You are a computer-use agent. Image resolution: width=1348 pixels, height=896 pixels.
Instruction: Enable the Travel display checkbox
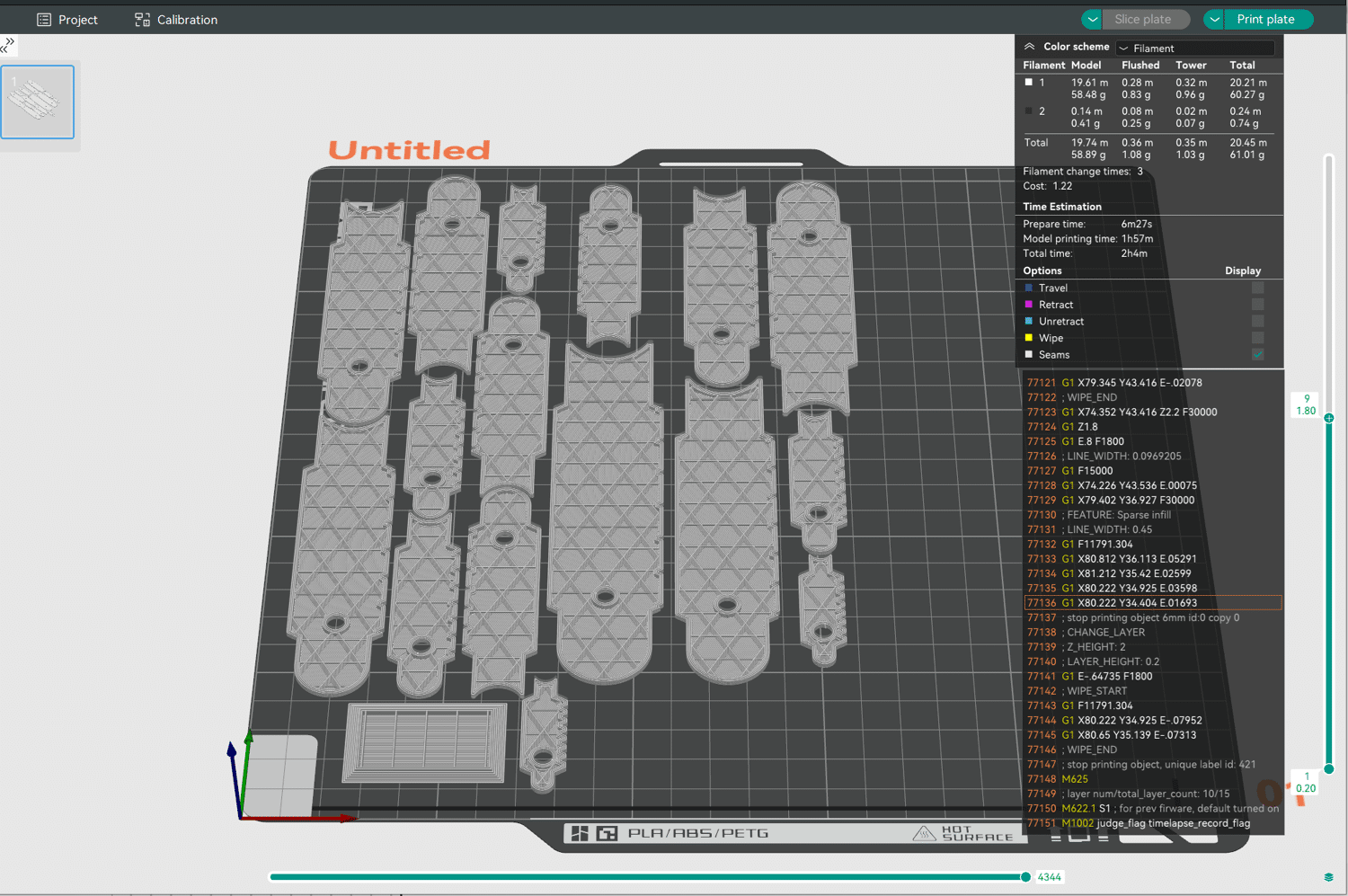(x=1257, y=288)
